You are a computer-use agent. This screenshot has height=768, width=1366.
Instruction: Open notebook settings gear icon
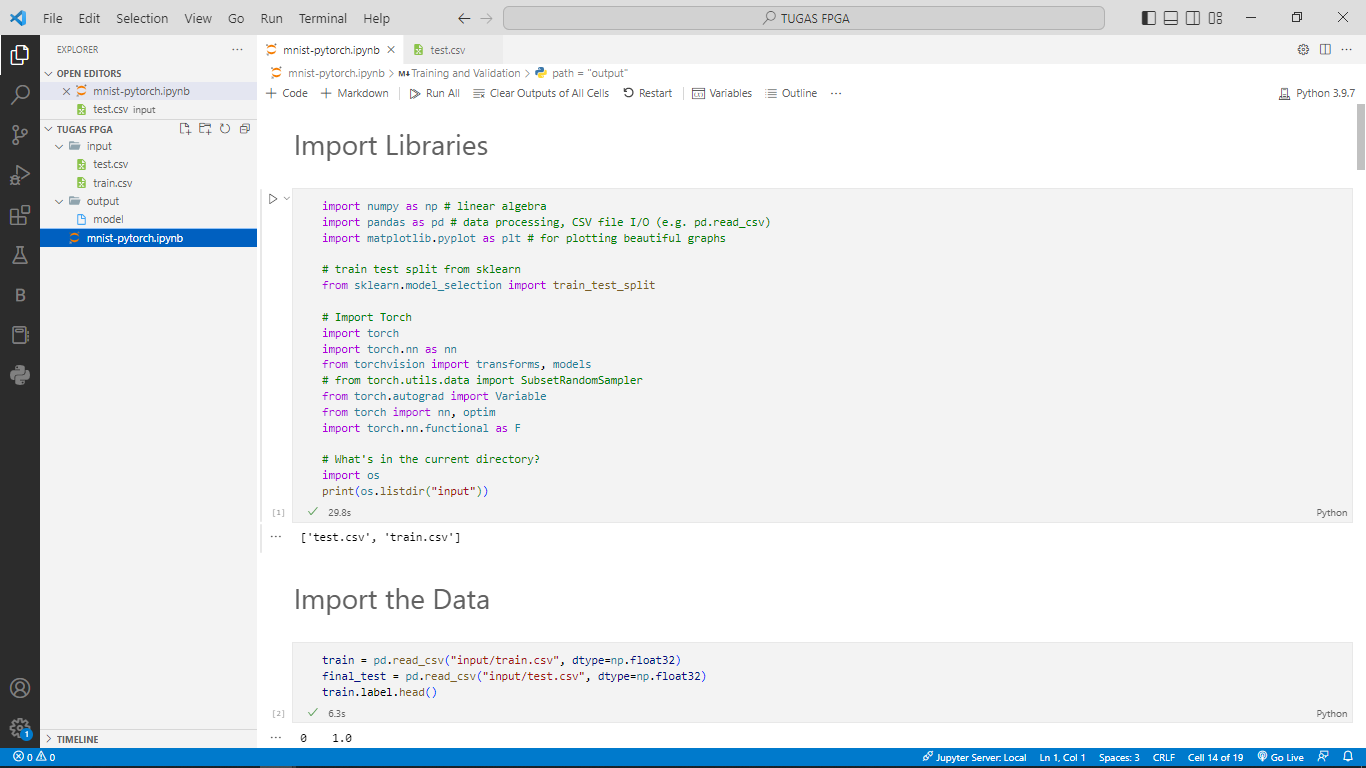[x=1303, y=49]
